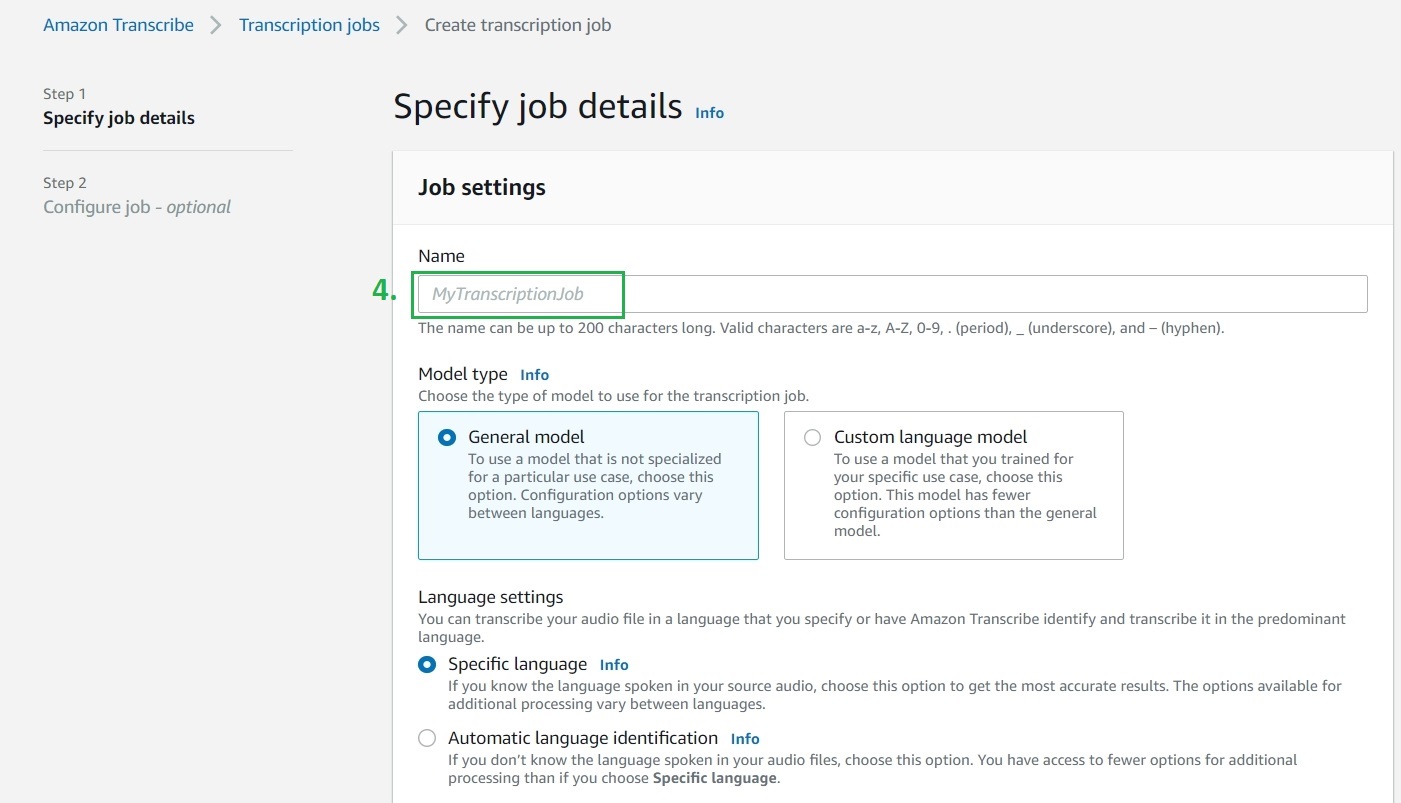Viewport: 1401px width, 803px height.
Task: Click the Job settings panel header
Action: tap(482, 187)
